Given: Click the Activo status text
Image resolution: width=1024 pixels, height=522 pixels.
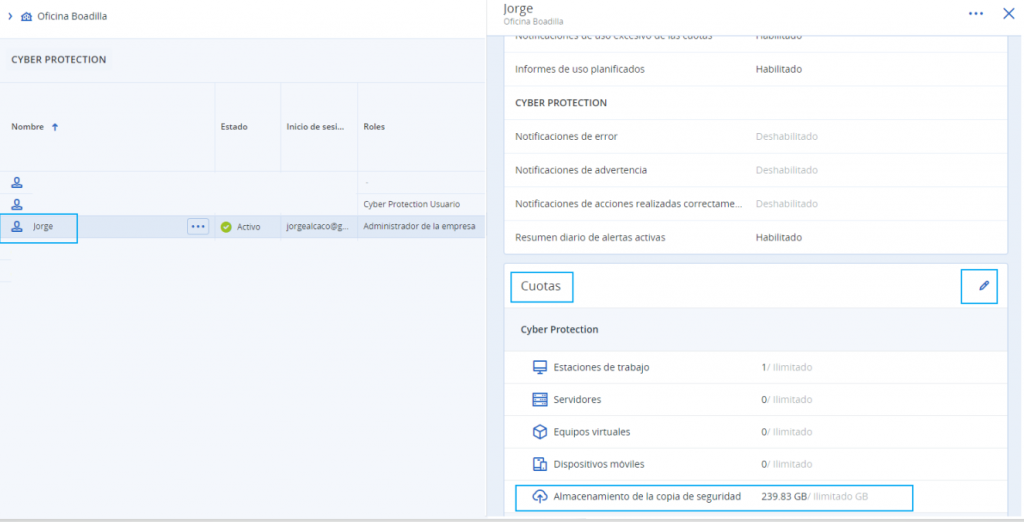Looking at the screenshot, I should (249, 227).
